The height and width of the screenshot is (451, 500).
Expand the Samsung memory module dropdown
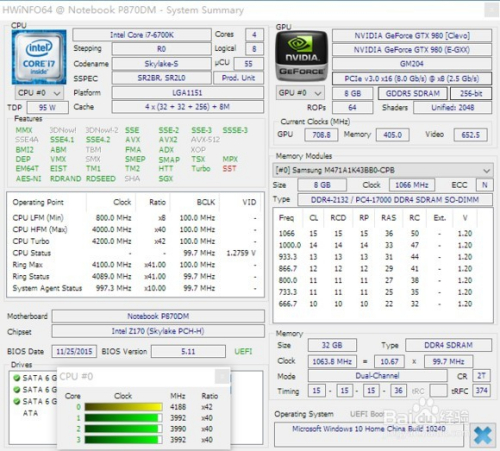[x=383, y=170]
